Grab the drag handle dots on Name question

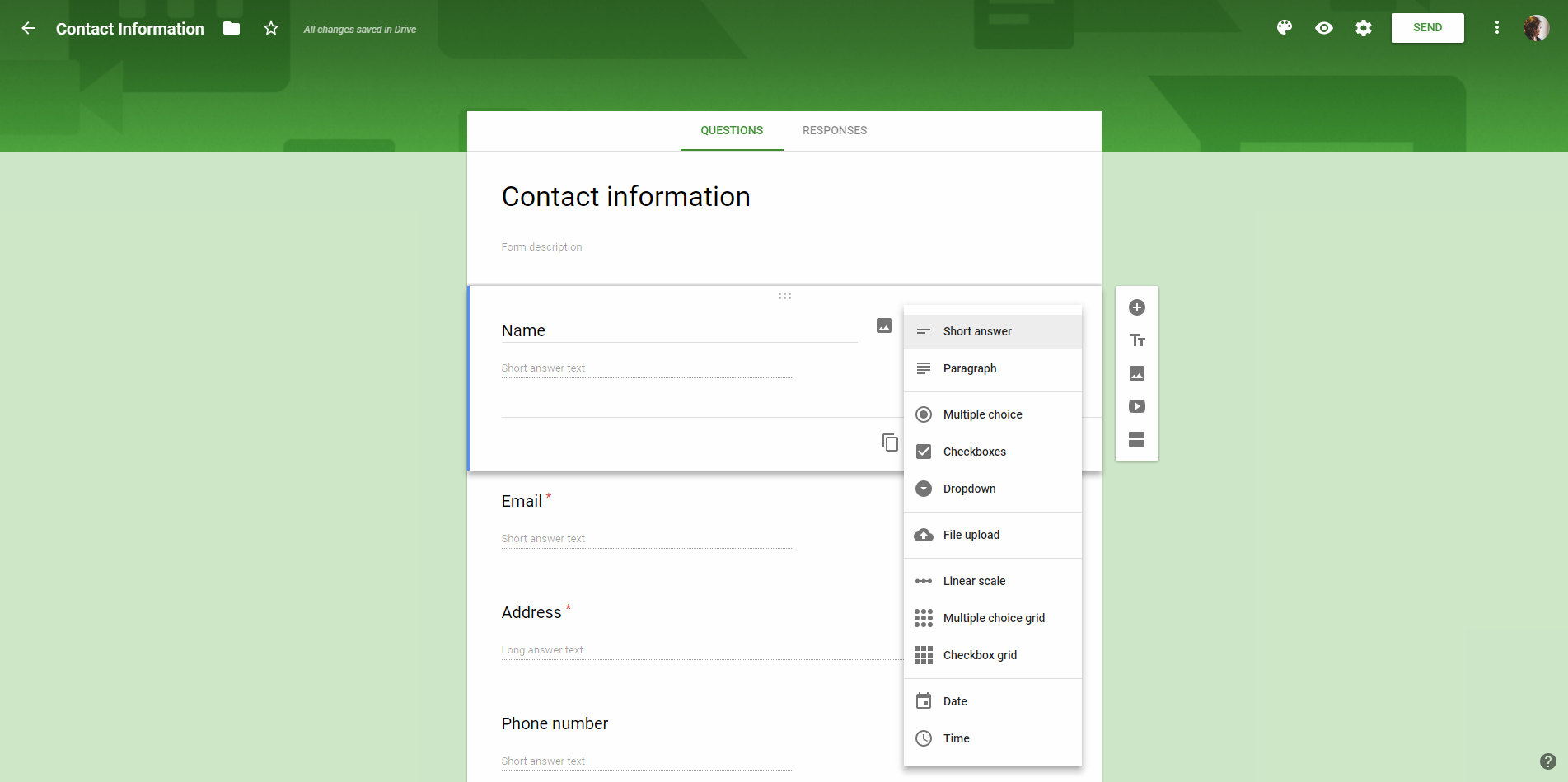[x=784, y=296]
